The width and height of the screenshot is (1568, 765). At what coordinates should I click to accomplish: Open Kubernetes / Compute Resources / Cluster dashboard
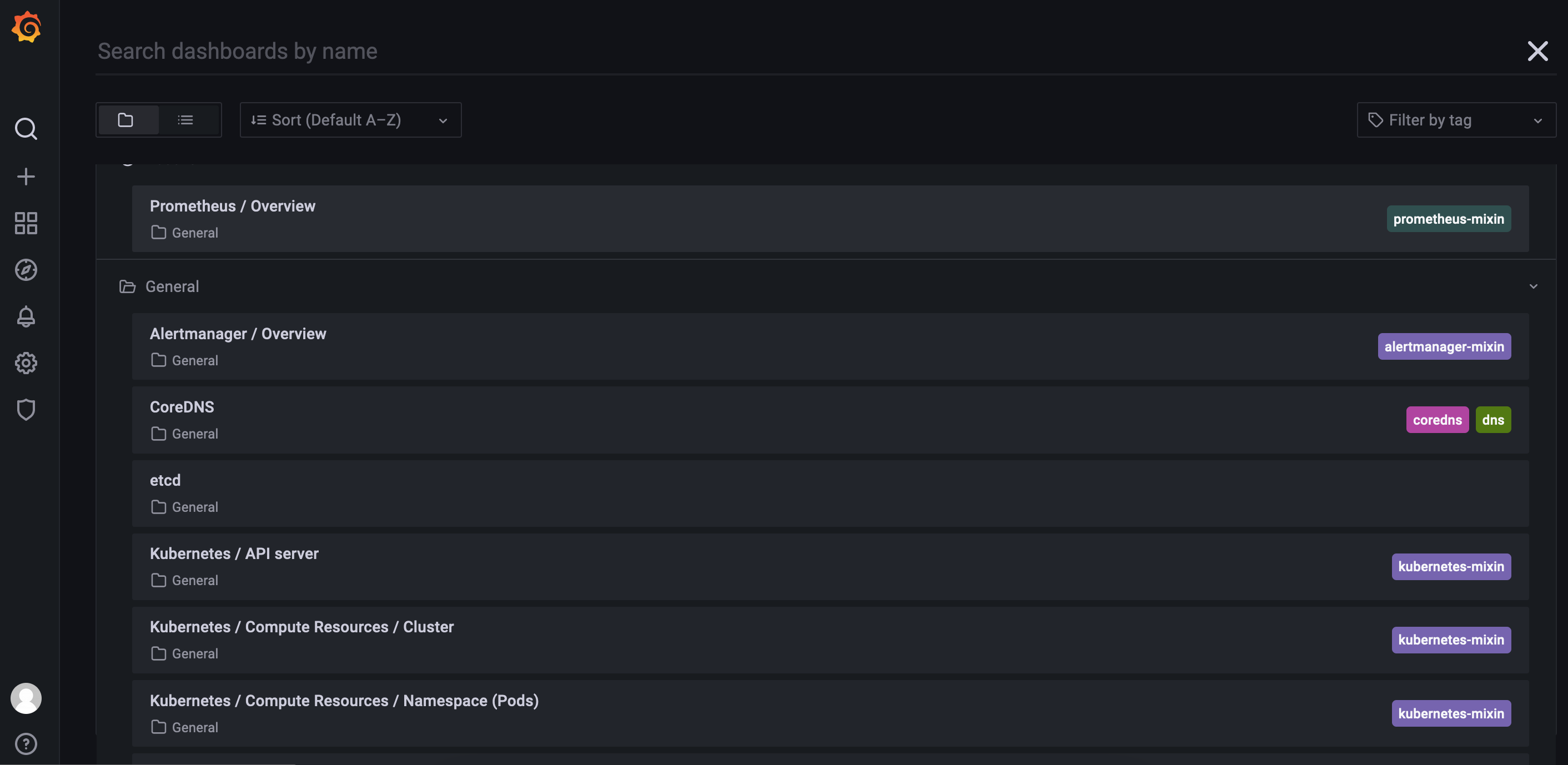pyautogui.click(x=830, y=640)
